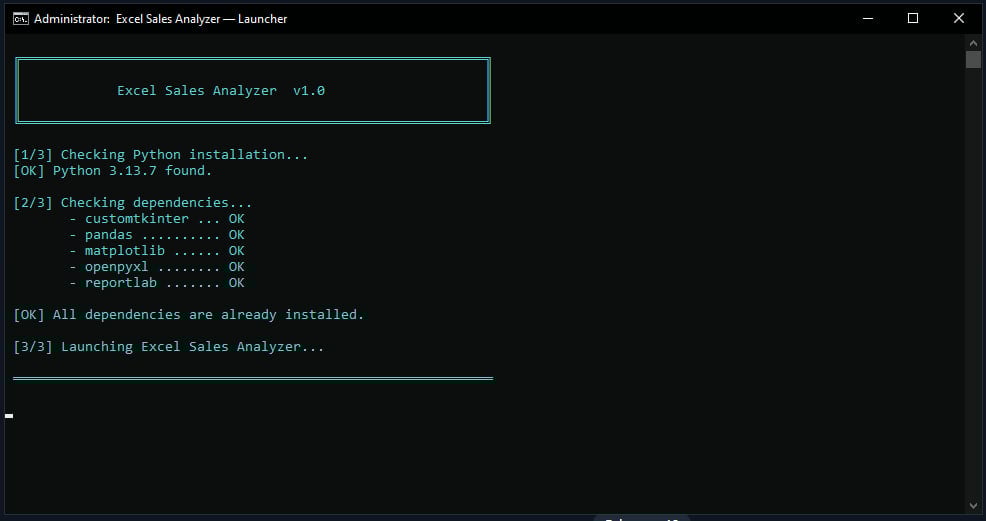
Task: Click the 'Launching Excel Sales Analyzer' line
Action: (168, 347)
